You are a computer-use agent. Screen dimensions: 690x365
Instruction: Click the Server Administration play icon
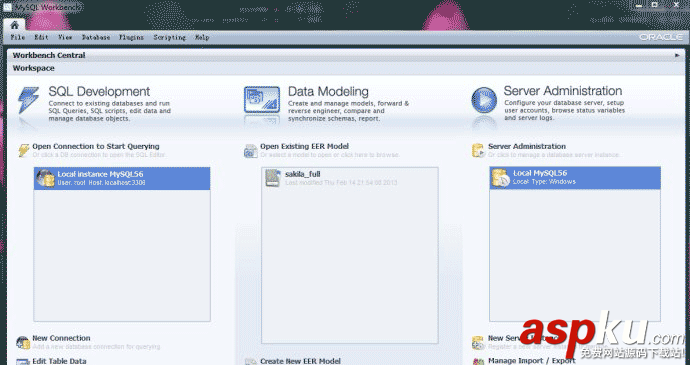tap(484, 100)
